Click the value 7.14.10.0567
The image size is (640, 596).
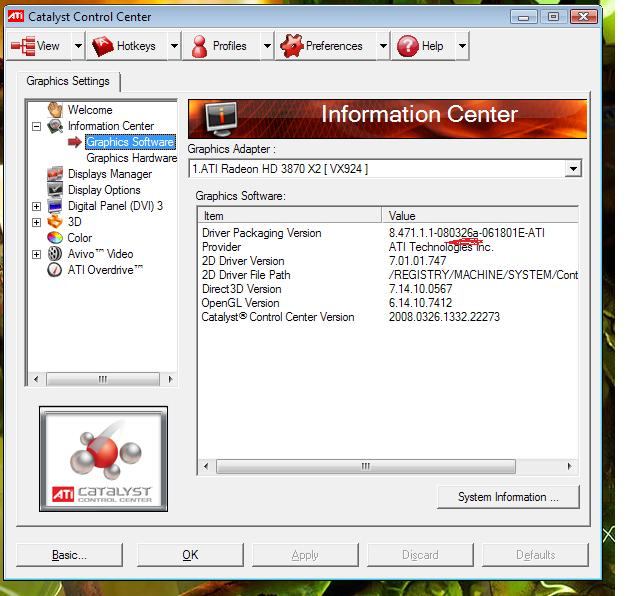click(420, 289)
